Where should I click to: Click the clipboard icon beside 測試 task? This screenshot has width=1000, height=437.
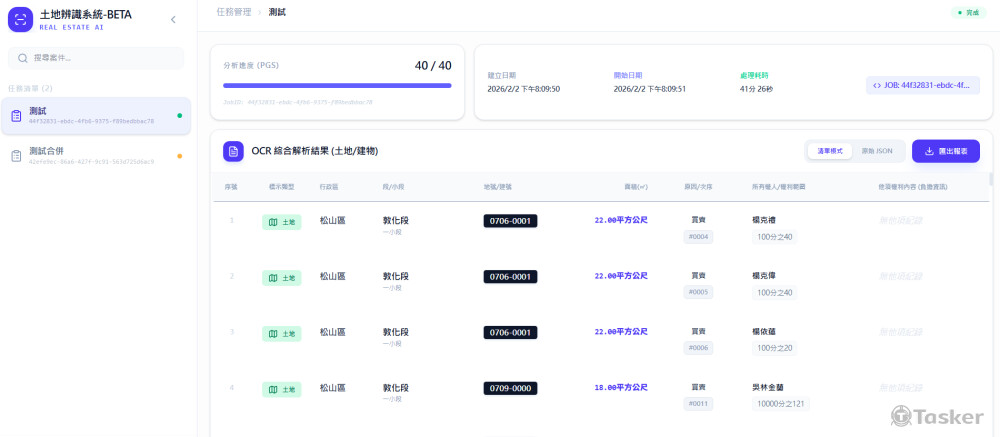(16, 116)
